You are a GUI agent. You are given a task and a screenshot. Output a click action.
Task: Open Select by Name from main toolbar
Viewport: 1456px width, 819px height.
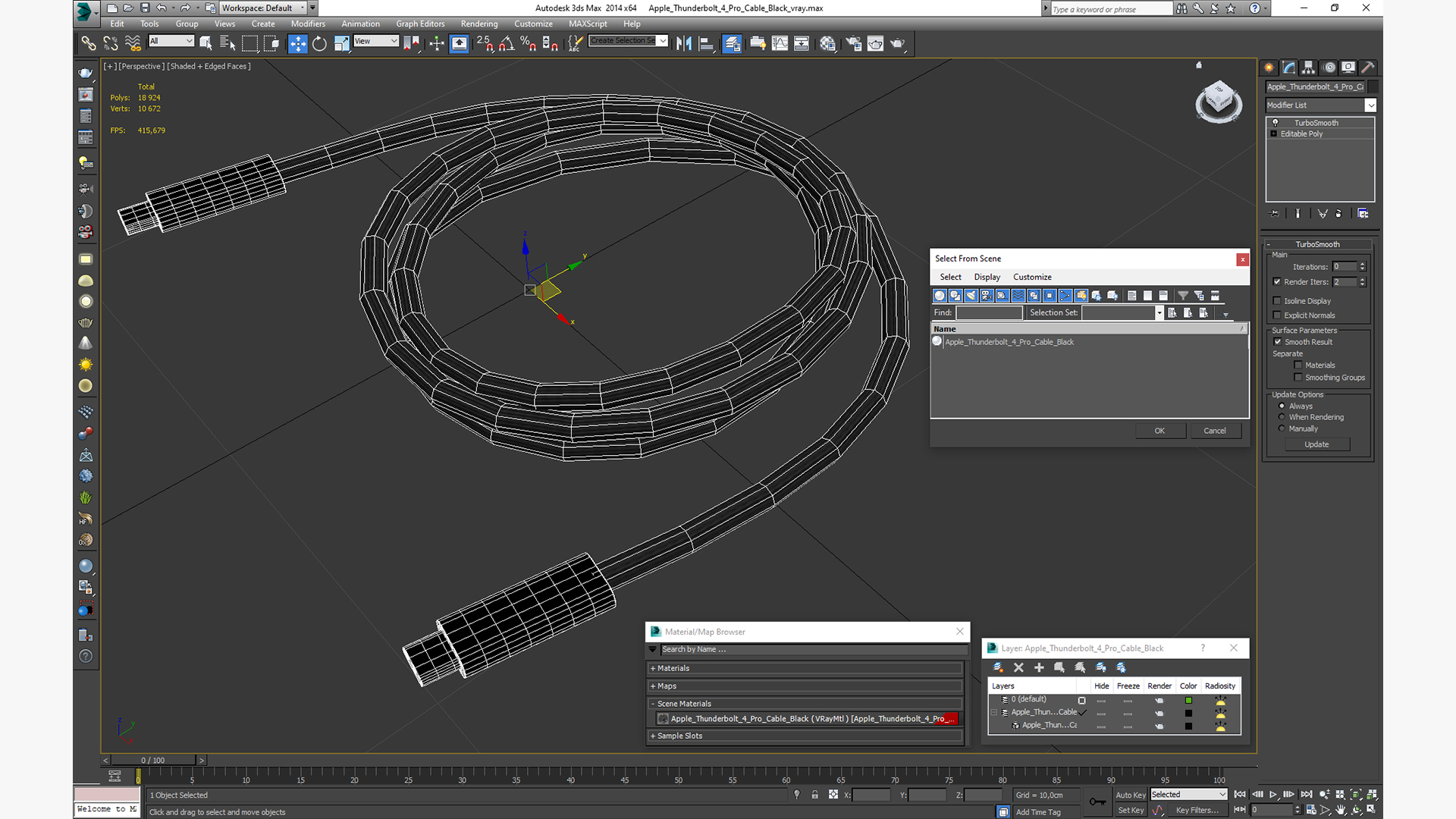227,44
